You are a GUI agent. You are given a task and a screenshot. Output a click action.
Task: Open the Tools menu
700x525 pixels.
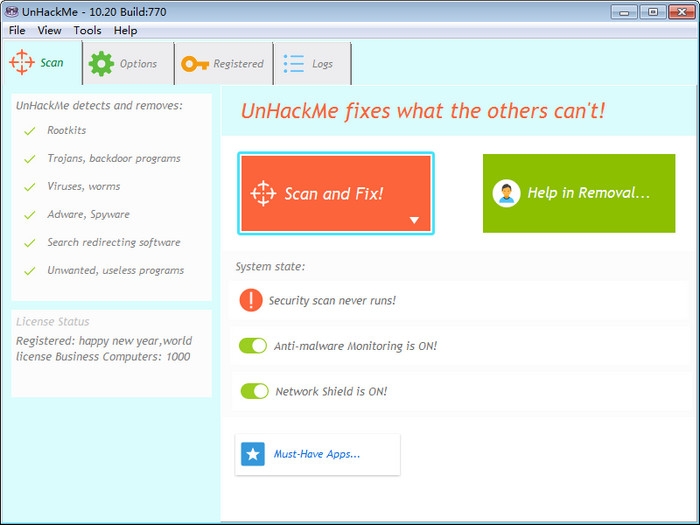pos(87,30)
